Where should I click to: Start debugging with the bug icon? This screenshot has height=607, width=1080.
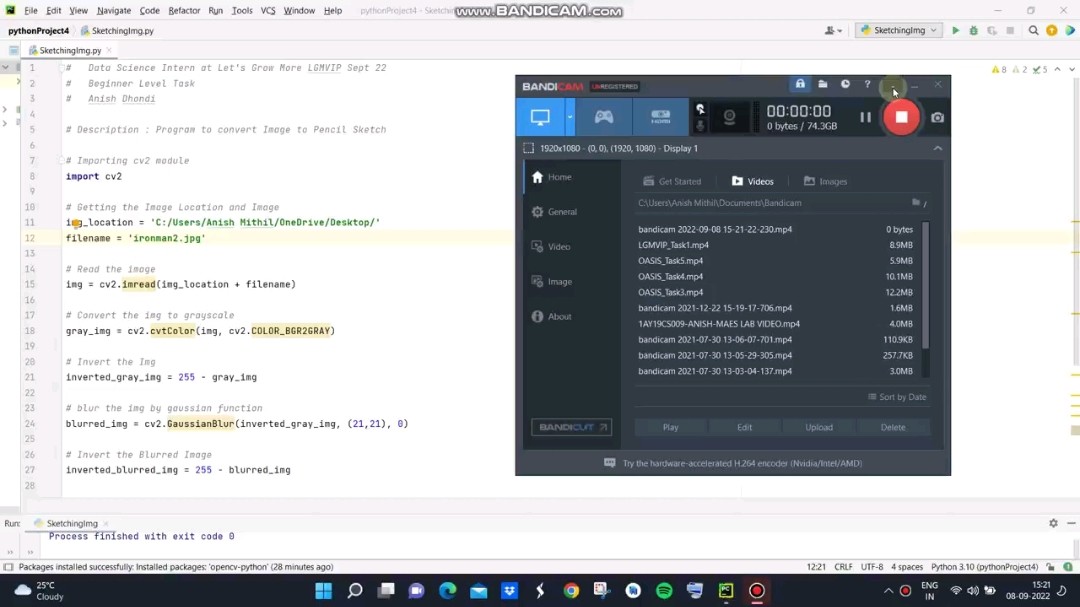point(973,31)
